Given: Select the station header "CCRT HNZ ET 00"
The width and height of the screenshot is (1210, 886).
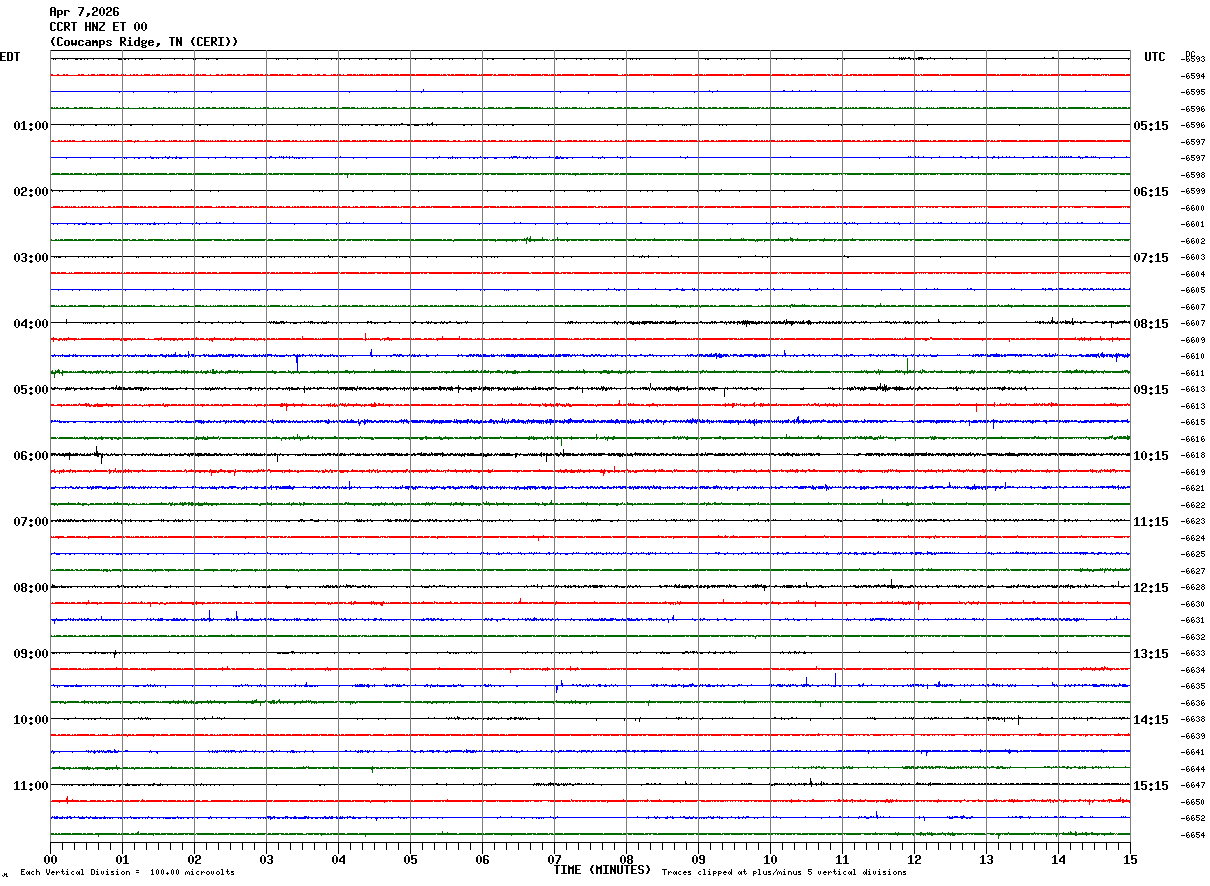Looking at the screenshot, I should pos(98,27).
